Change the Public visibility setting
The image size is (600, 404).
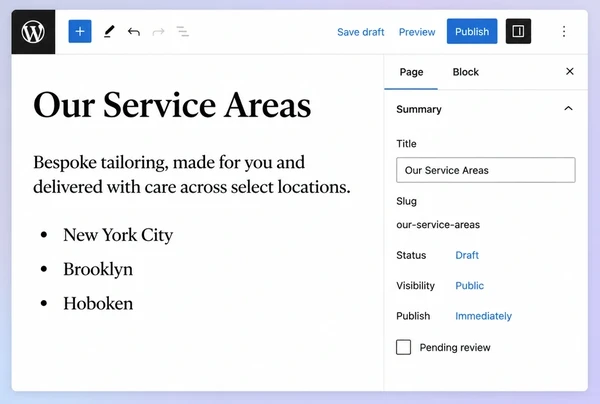click(x=470, y=286)
